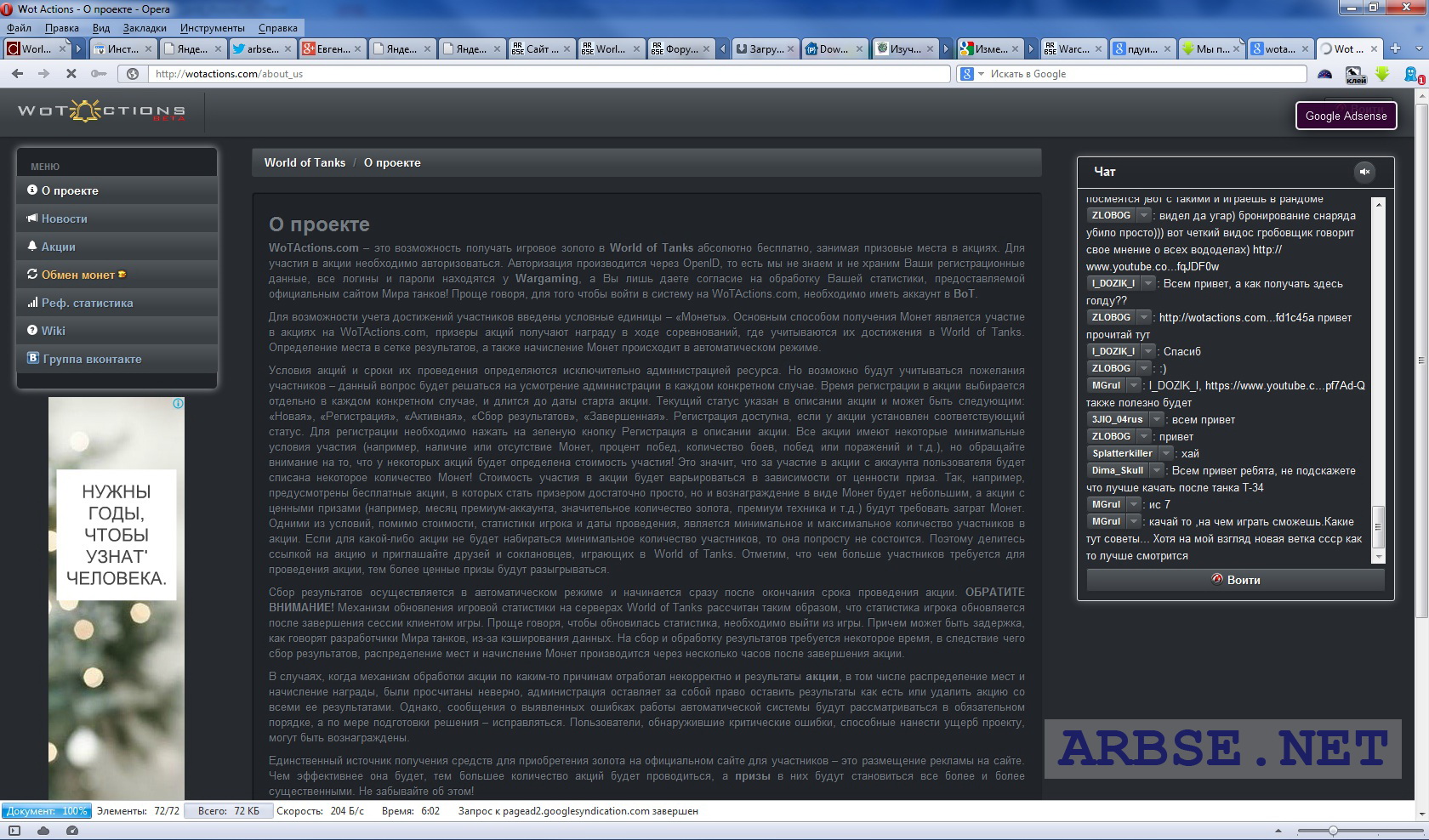Open the Вид menu
The height and width of the screenshot is (840, 1429).
pyautogui.click(x=101, y=28)
